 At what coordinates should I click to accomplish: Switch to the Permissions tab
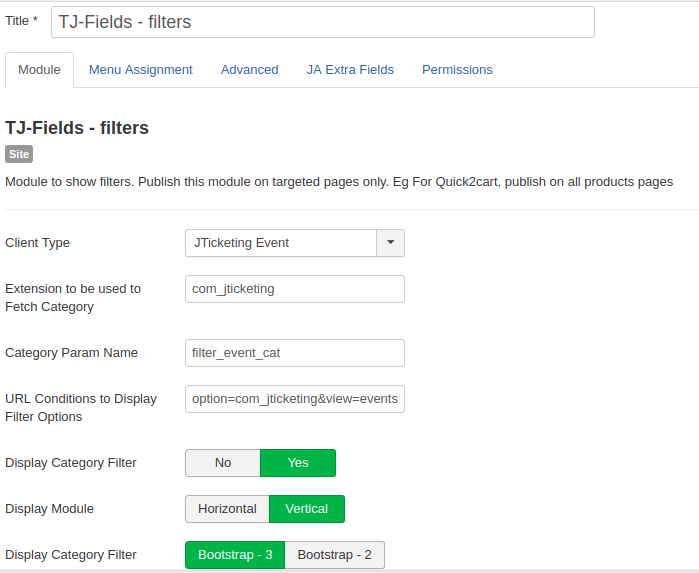point(457,70)
